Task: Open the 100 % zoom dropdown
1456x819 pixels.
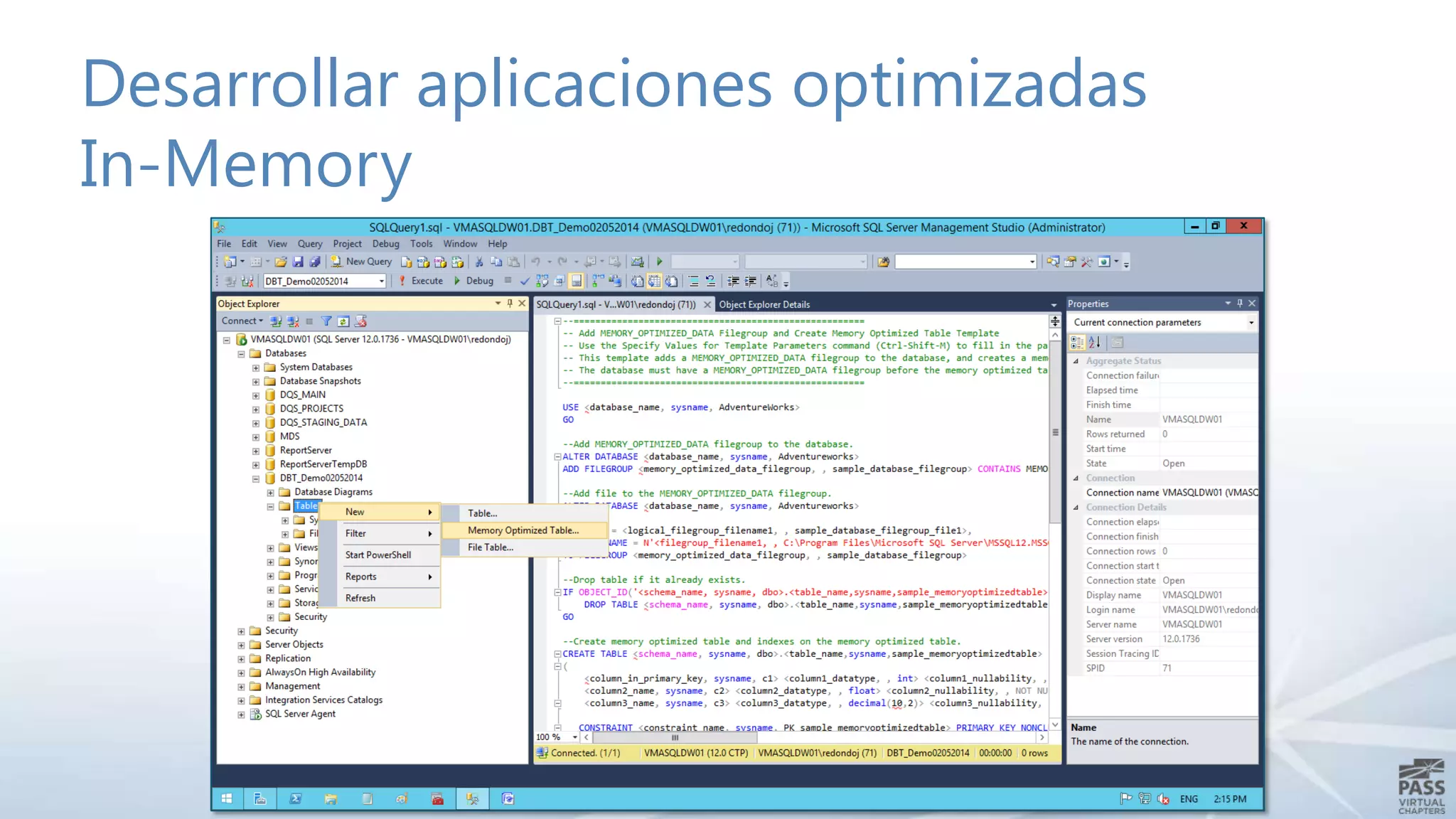Action: click(575, 737)
